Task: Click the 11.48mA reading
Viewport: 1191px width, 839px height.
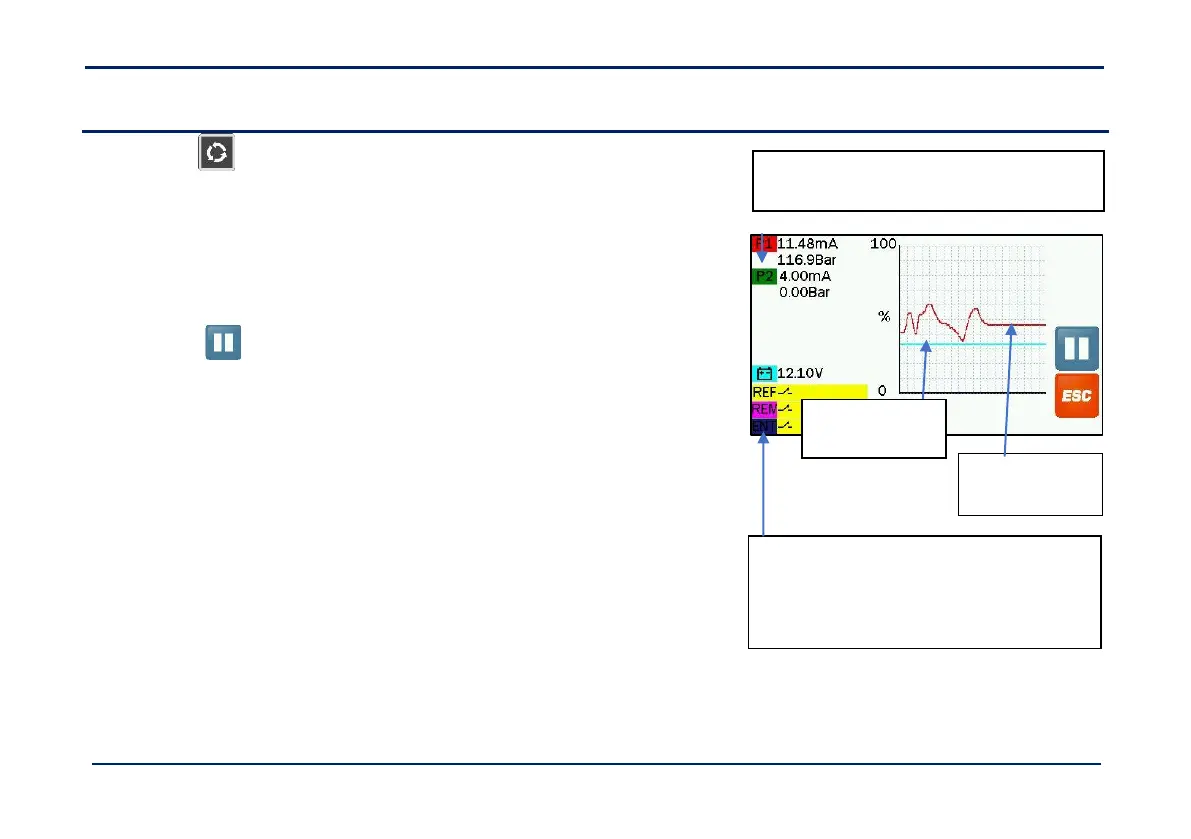Action: pos(807,244)
